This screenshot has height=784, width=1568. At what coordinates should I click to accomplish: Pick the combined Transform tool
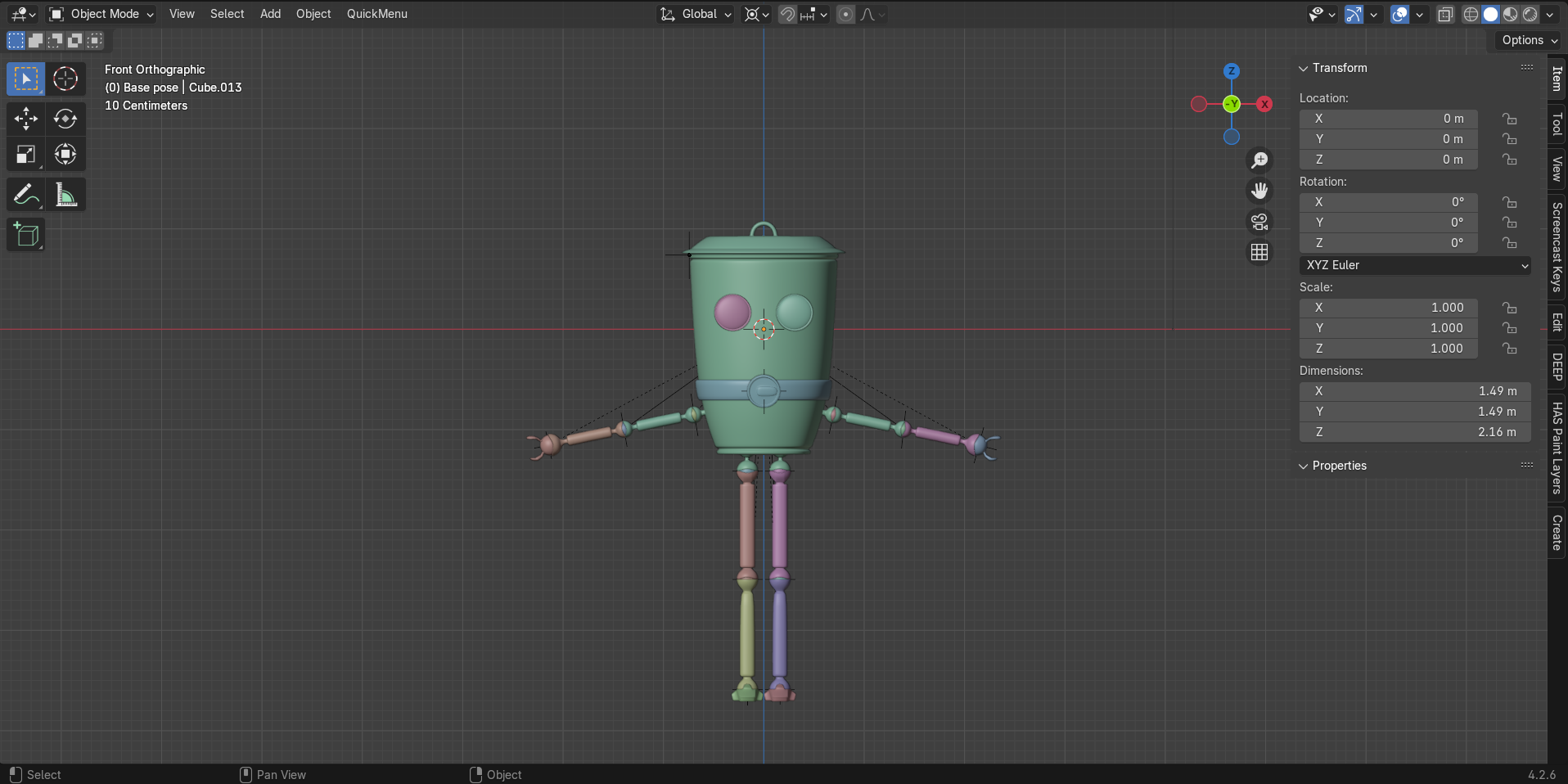click(65, 154)
